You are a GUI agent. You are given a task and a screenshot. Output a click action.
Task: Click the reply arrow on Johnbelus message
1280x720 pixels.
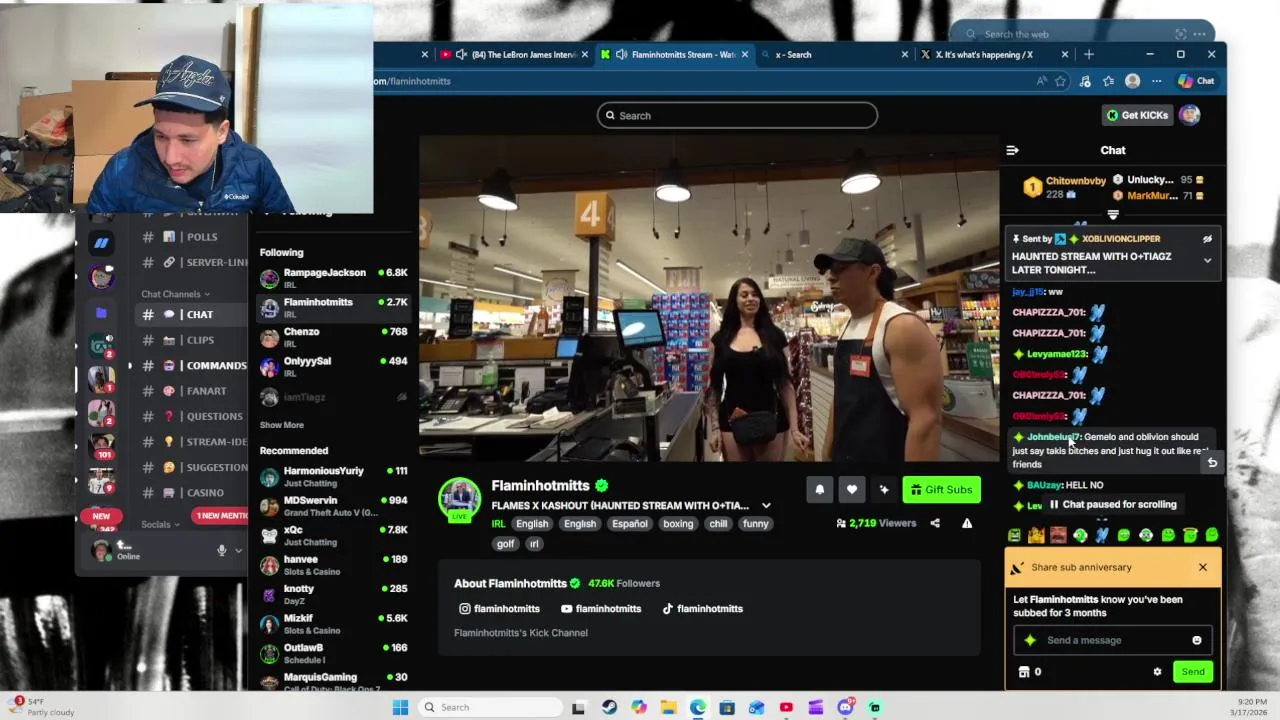pyautogui.click(x=1212, y=462)
